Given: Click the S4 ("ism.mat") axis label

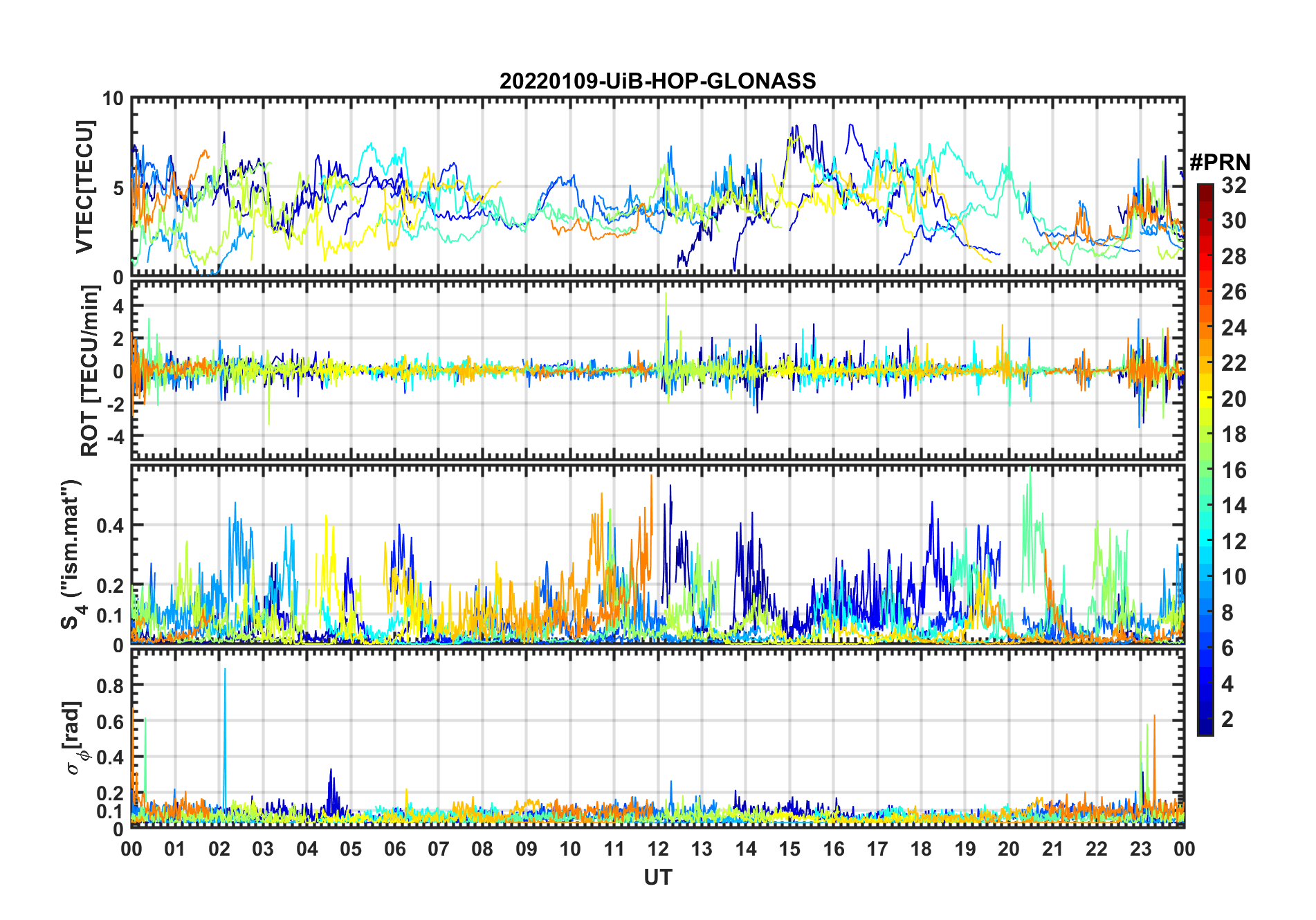Looking at the screenshot, I should [71, 553].
